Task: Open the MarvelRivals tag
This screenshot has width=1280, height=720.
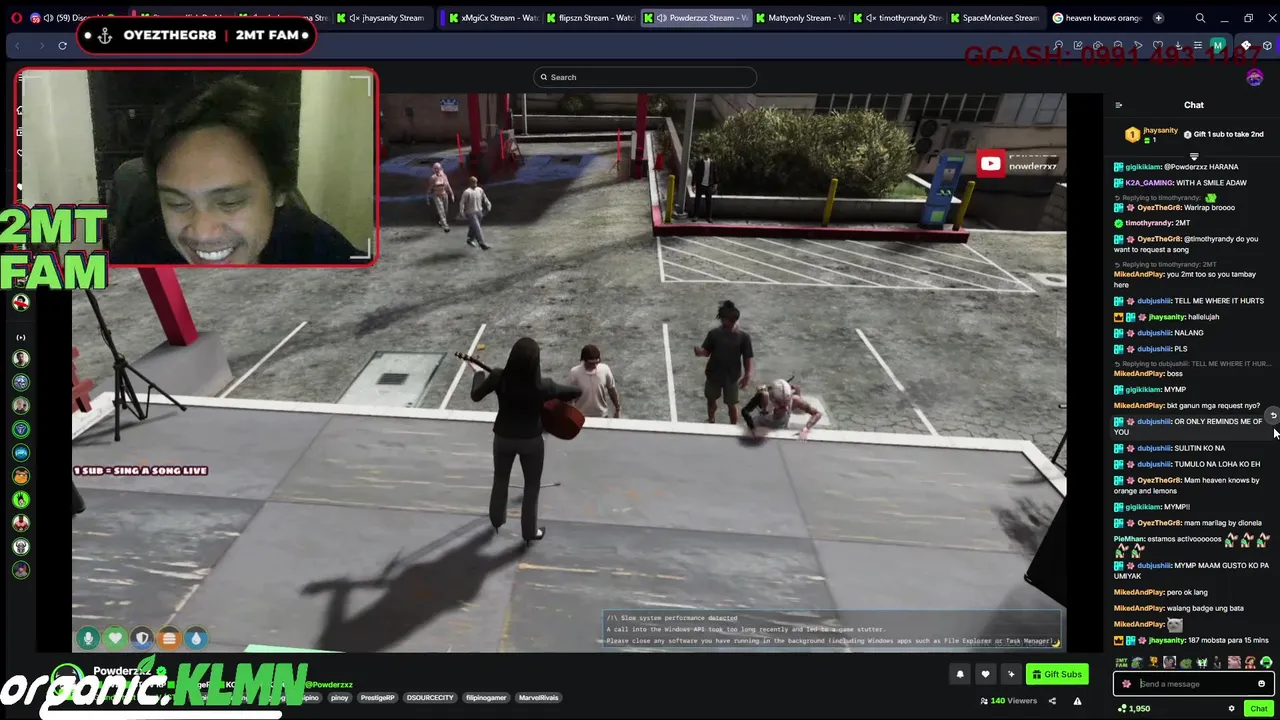Action: click(538, 698)
